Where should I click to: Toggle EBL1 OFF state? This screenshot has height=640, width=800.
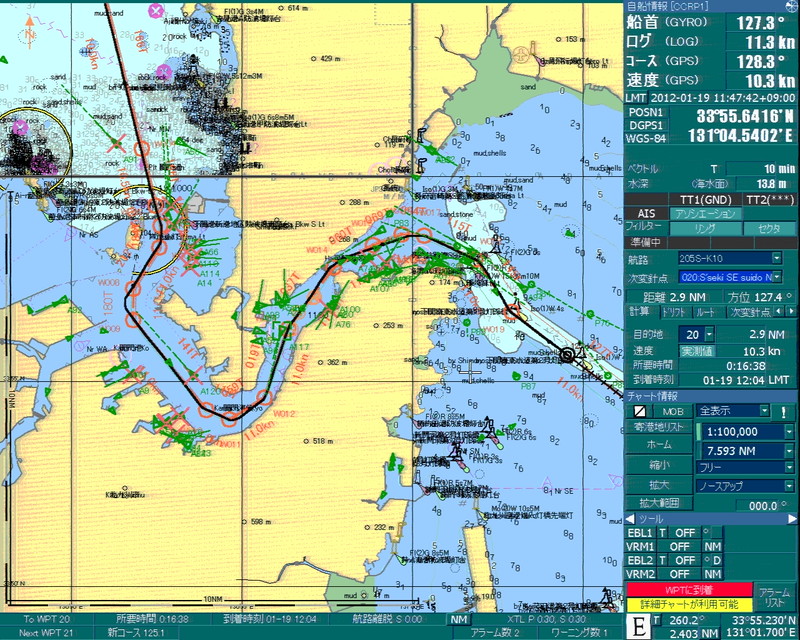[x=684, y=533]
